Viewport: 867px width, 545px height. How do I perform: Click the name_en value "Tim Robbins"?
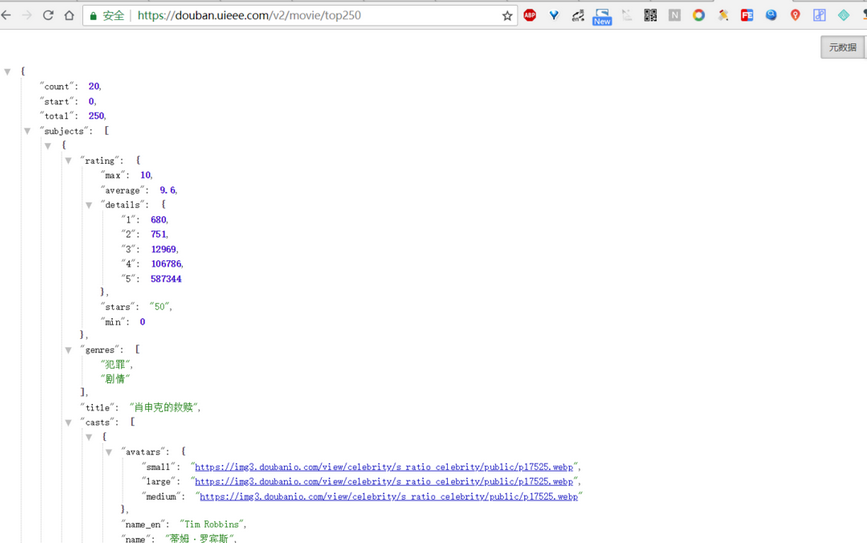211,525
